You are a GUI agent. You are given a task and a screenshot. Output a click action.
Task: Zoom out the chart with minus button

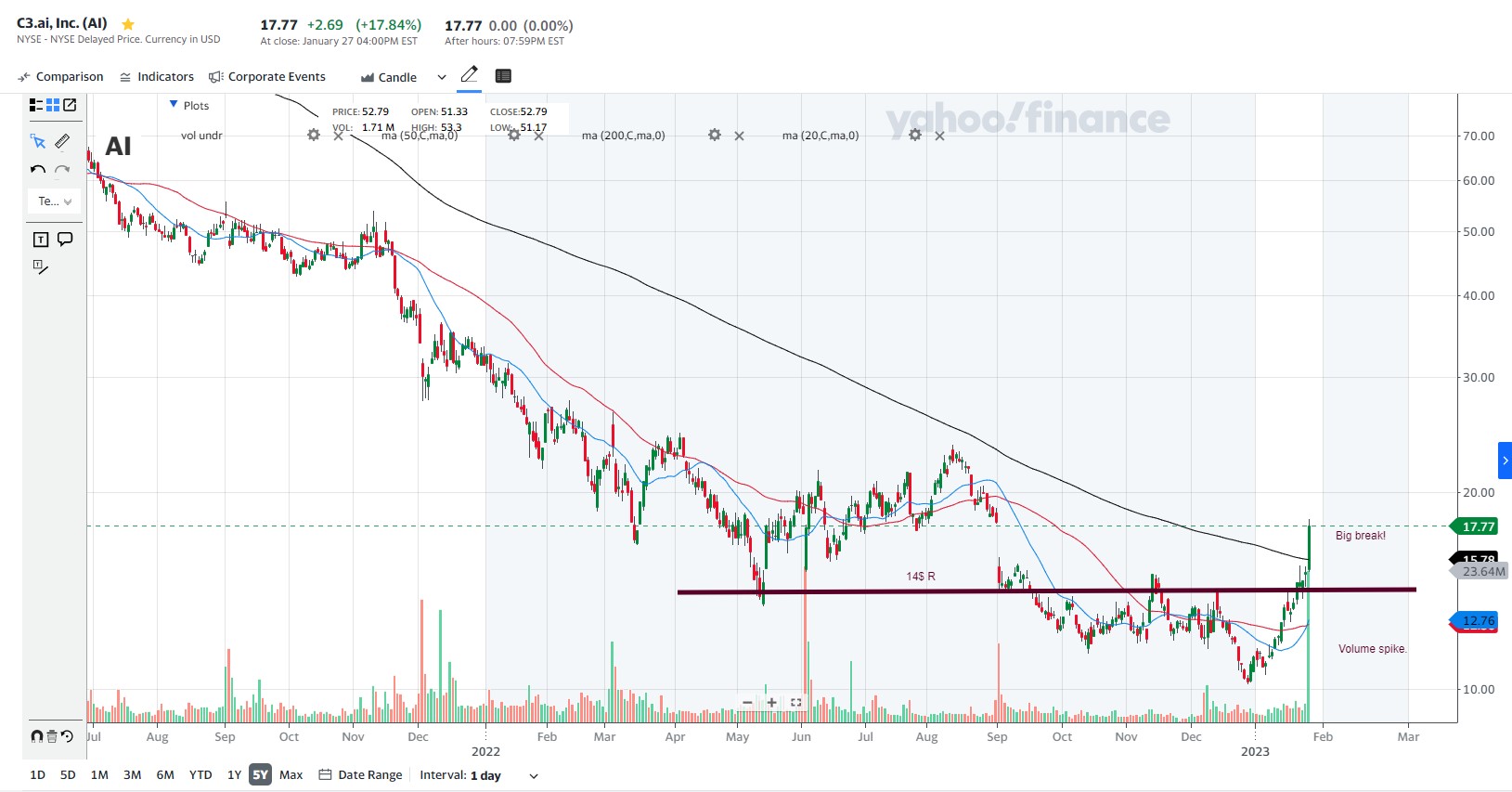747,703
